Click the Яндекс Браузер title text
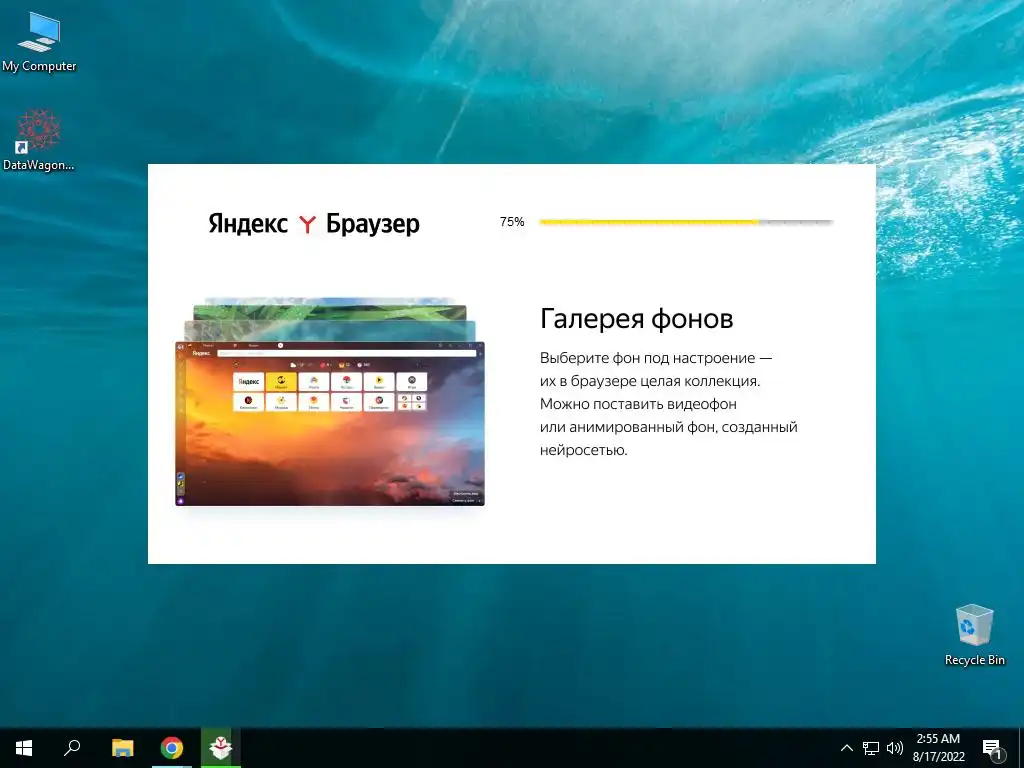This screenshot has height=768, width=1024. tap(313, 224)
